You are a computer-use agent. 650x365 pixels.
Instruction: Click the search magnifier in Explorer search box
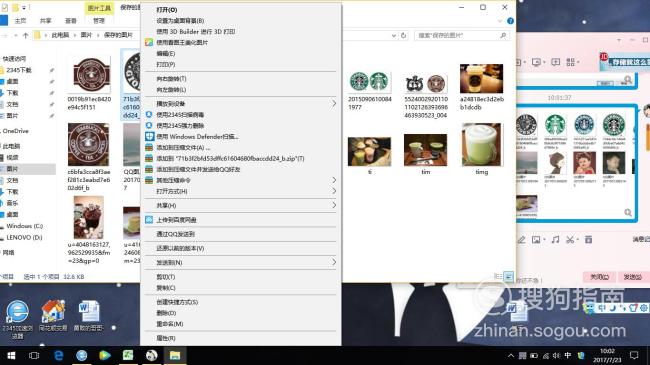(x=503, y=35)
